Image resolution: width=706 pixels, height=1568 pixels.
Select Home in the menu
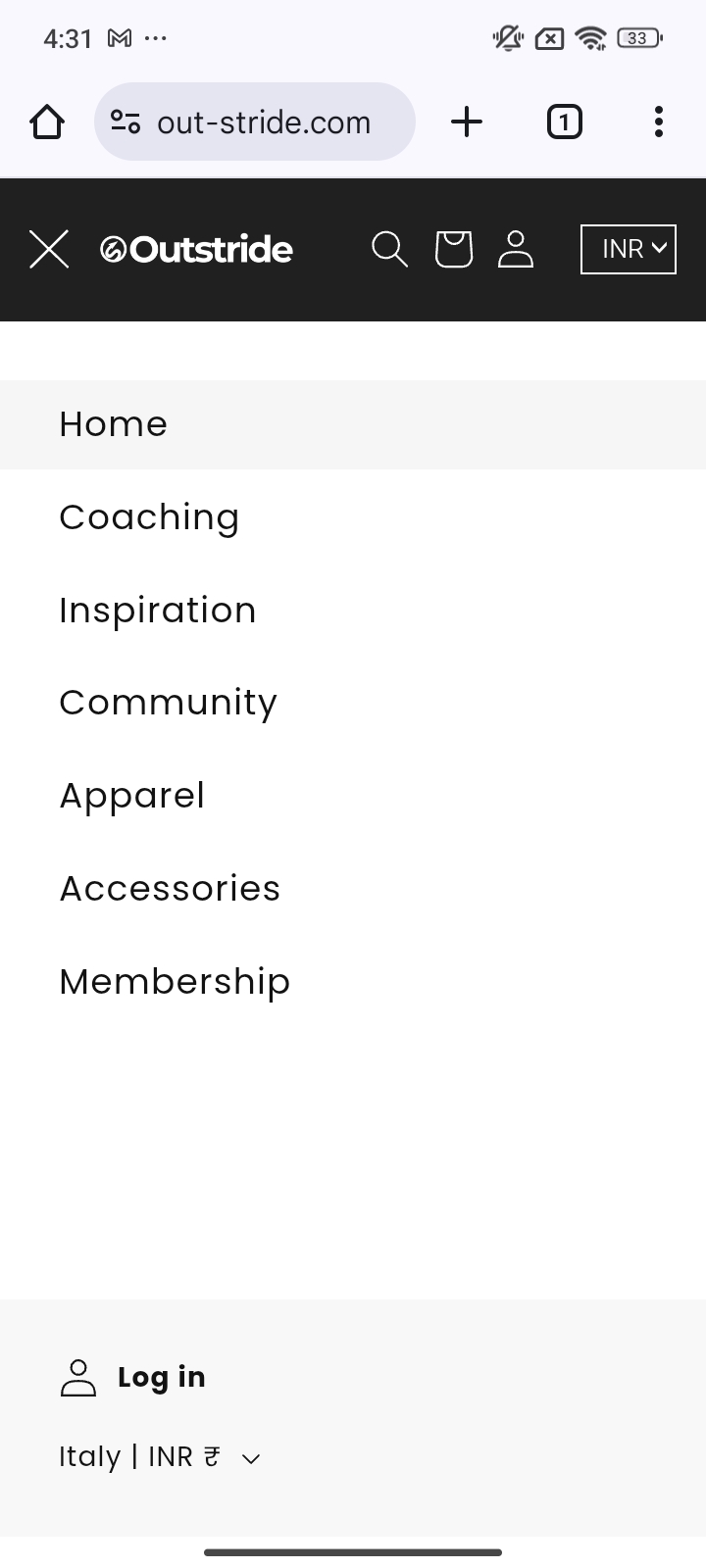(x=114, y=424)
